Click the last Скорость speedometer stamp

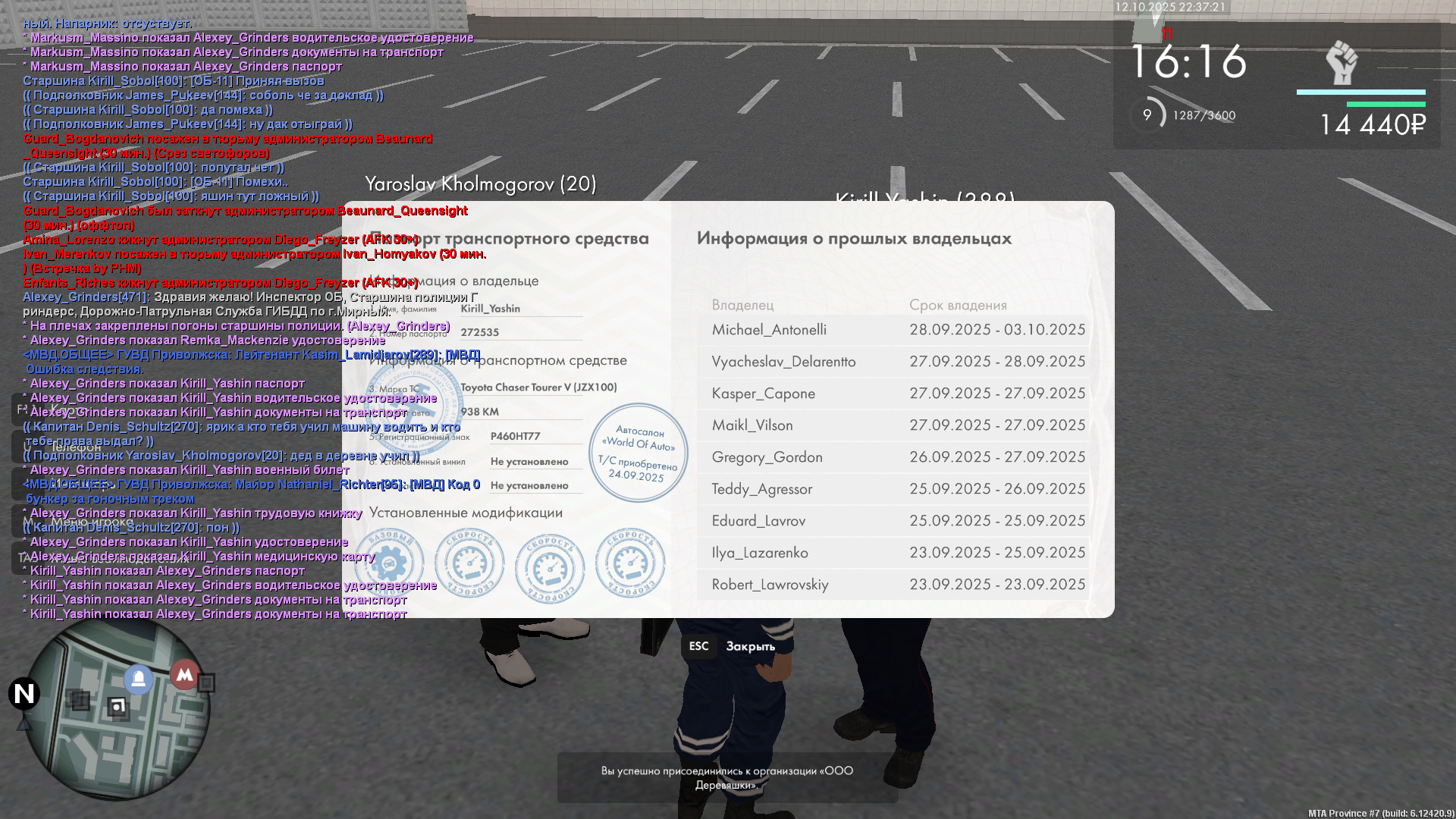(630, 563)
